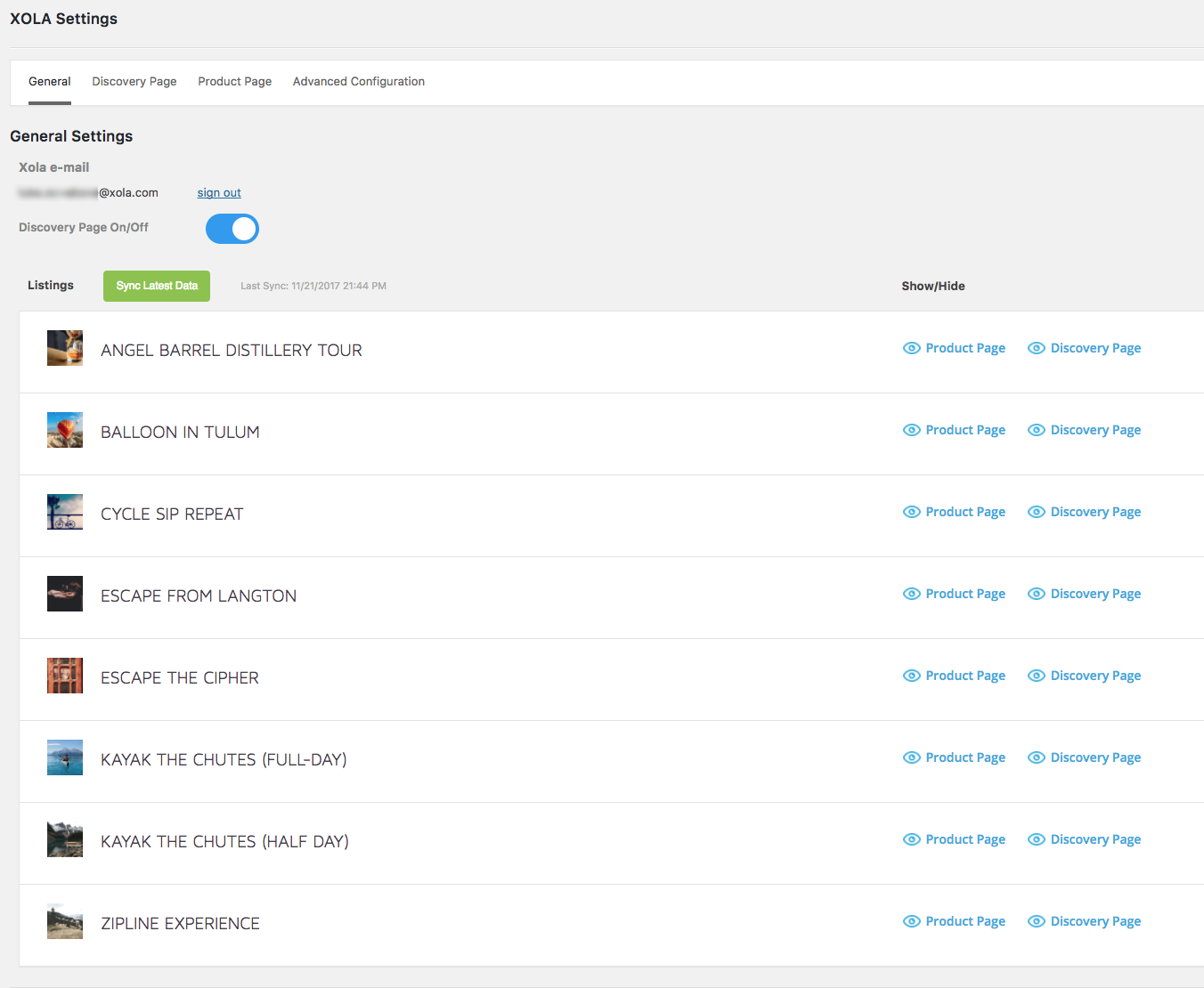Click the Listings label
This screenshot has width=1204, height=988.
tap(51, 286)
